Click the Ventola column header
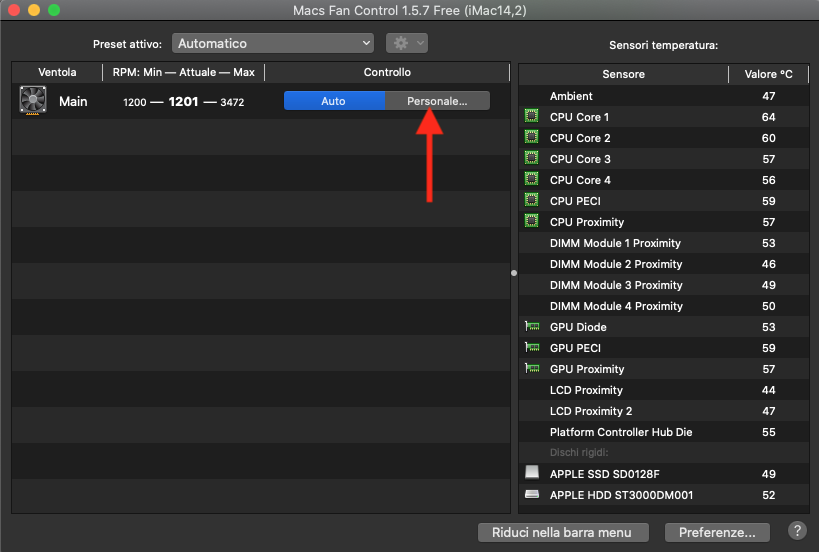819x552 pixels. point(57,72)
